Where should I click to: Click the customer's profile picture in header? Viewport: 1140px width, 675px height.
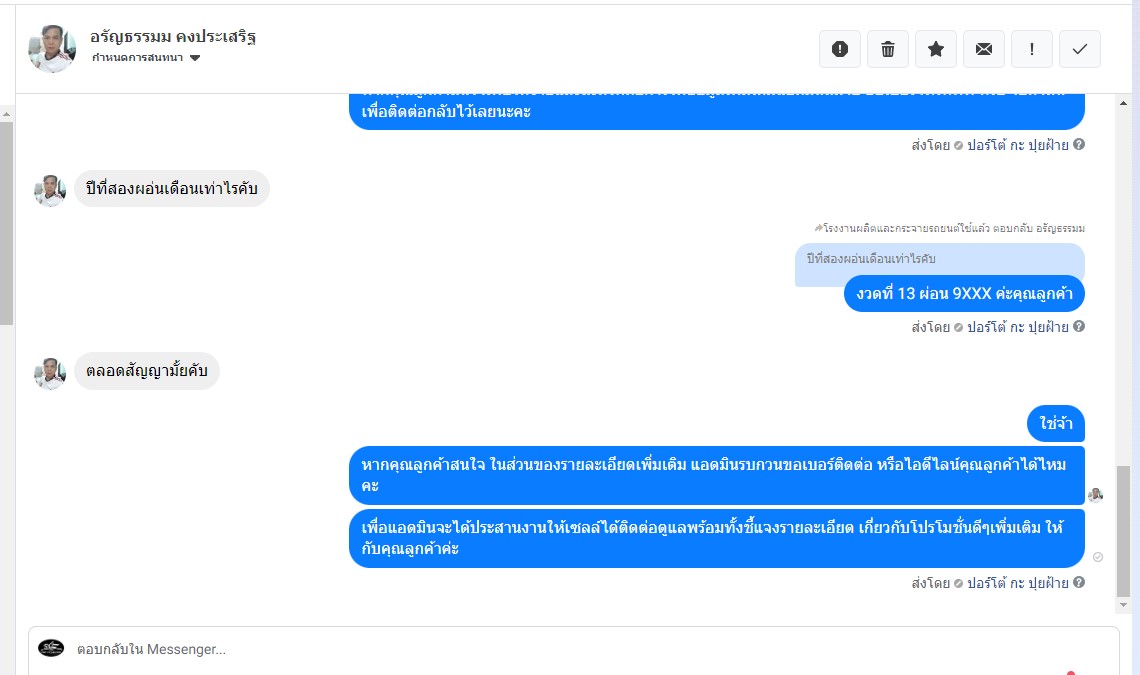[x=52, y=48]
